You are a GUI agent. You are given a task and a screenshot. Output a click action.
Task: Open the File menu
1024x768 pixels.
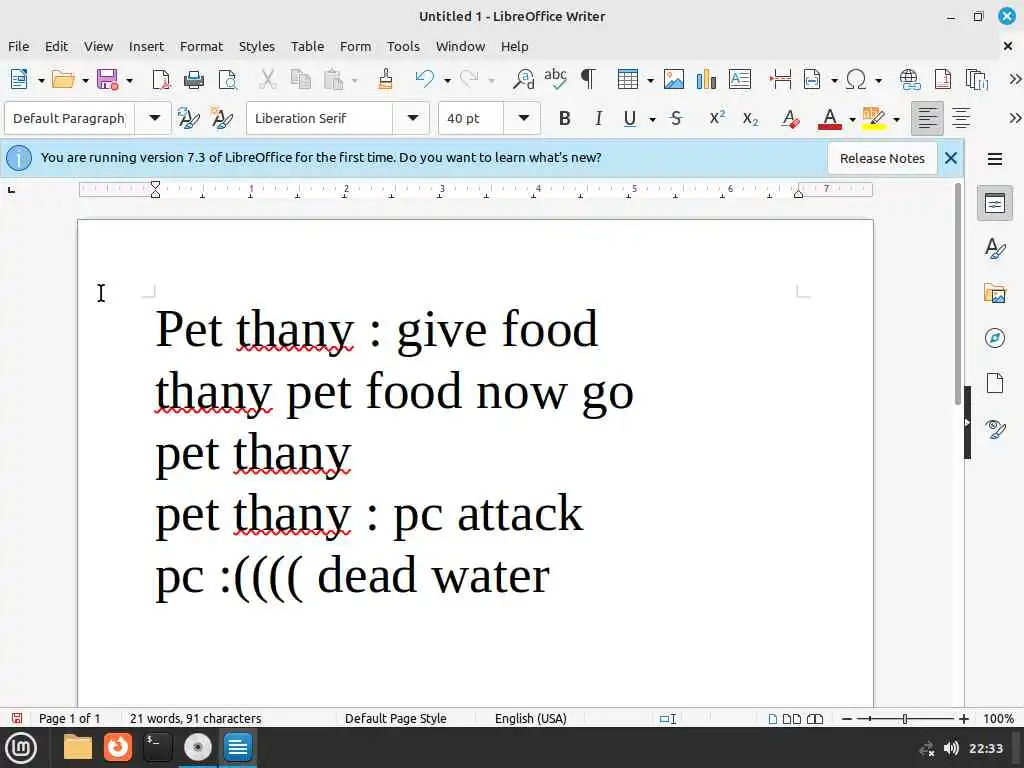tap(18, 46)
